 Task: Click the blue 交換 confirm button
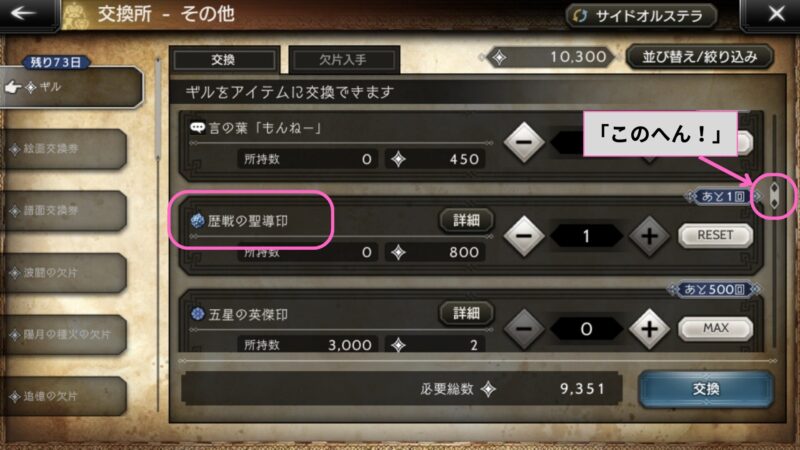(706, 389)
